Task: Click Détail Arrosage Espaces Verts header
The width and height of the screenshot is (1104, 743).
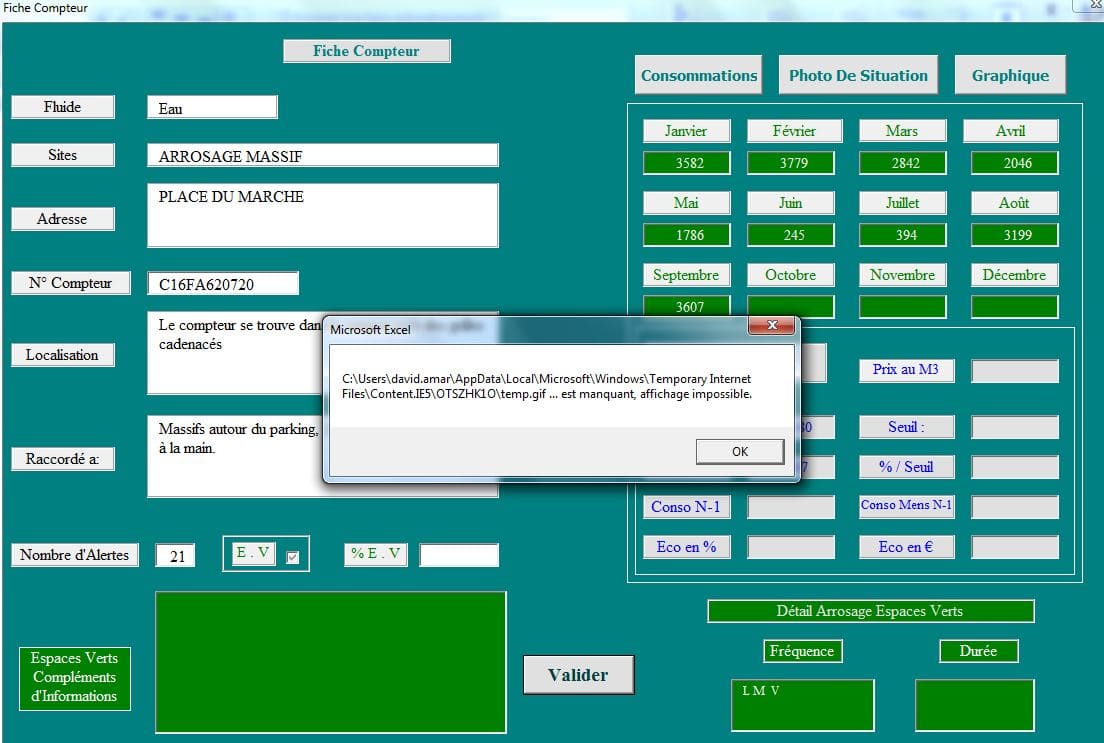Action: coord(870,611)
